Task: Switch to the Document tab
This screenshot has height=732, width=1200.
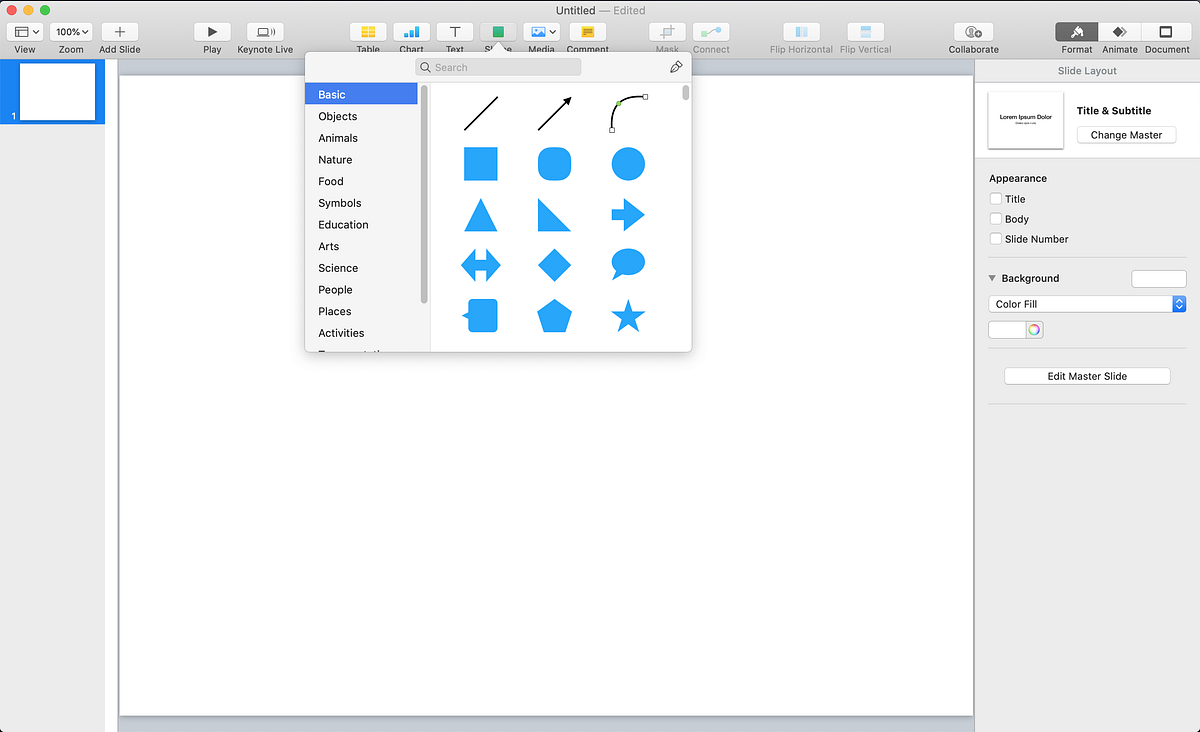Action: [x=1167, y=32]
